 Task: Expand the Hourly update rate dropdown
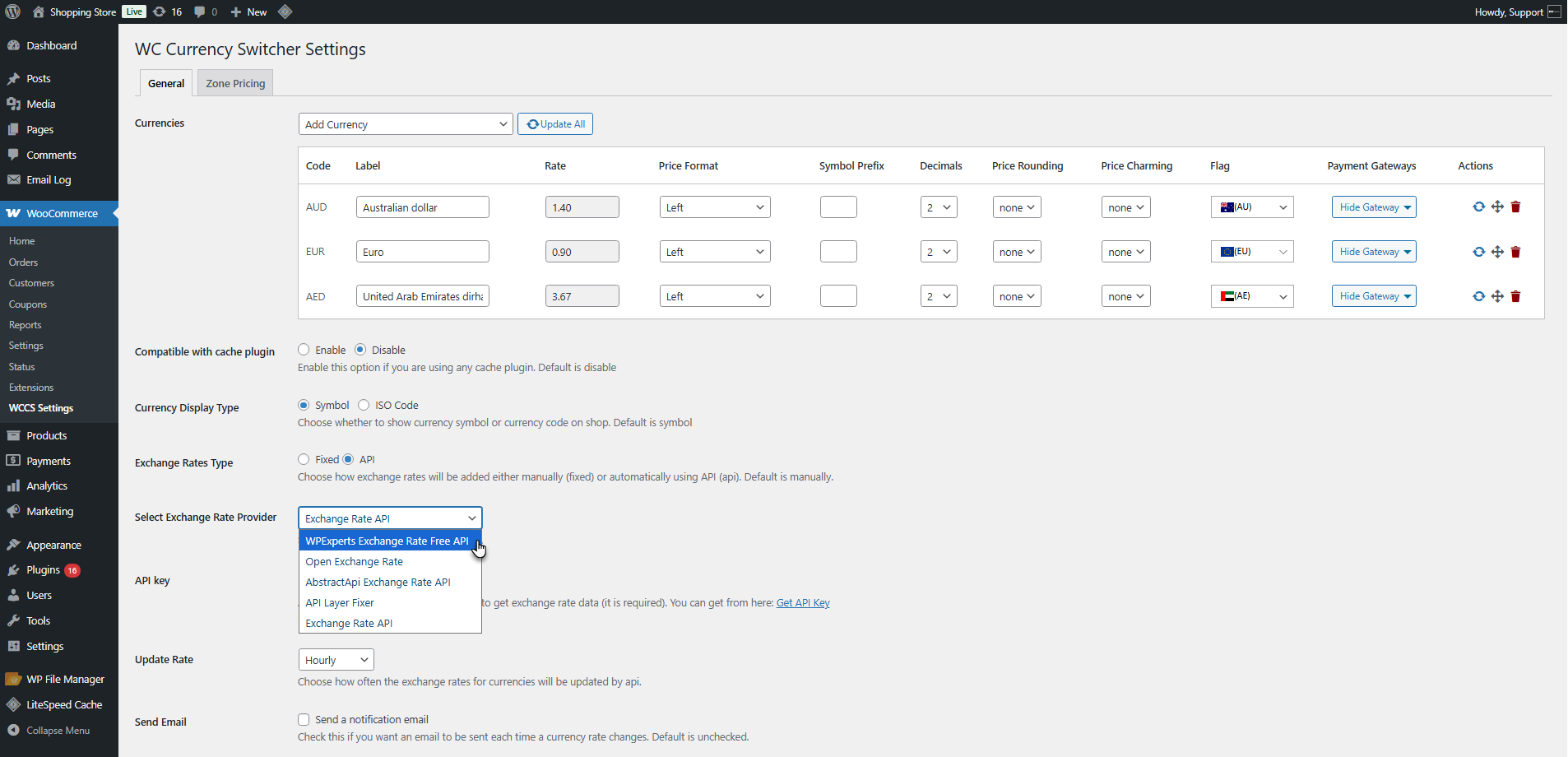tap(336, 660)
